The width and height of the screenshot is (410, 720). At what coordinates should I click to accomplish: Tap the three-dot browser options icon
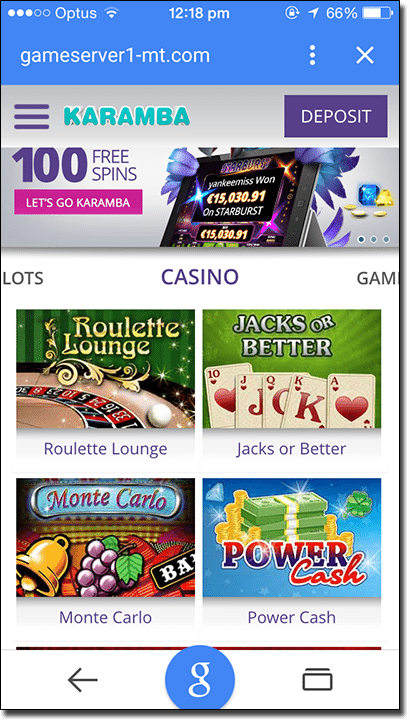313,55
